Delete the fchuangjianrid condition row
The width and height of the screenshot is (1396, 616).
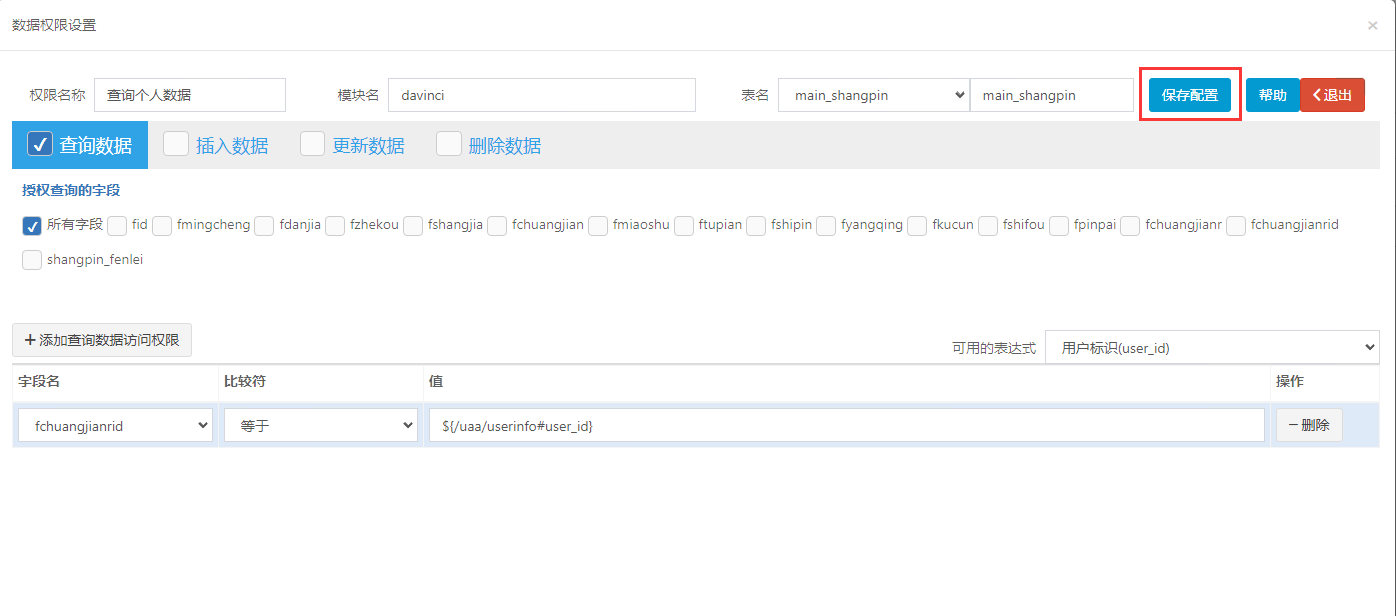[1309, 425]
